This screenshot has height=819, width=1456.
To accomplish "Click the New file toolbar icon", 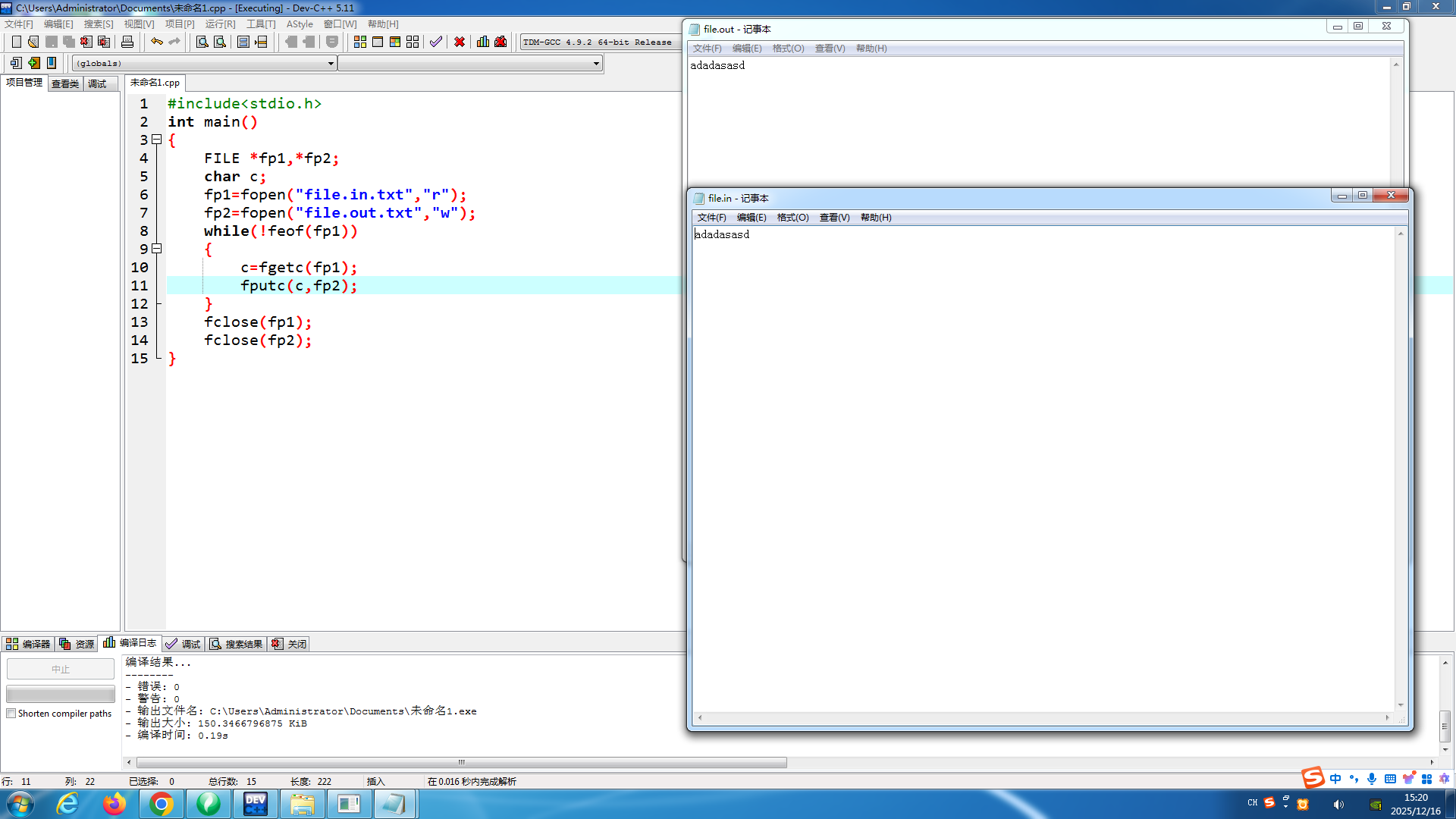I will pyautogui.click(x=16, y=42).
